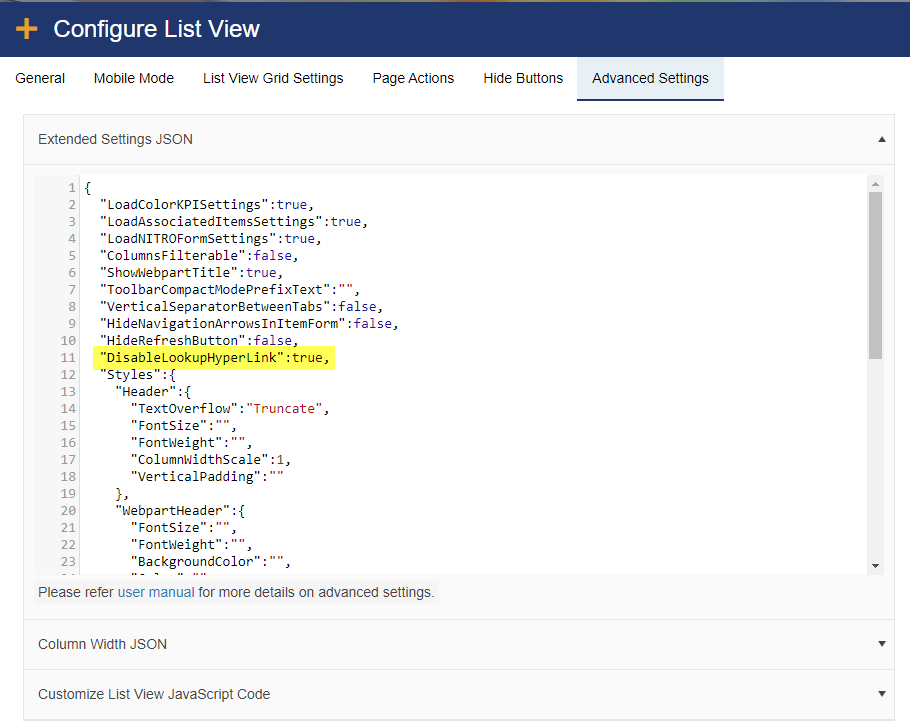Click the JSON editor scroll down arrow
This screenshot has height=726, width=910.
(x=875, y=566)
